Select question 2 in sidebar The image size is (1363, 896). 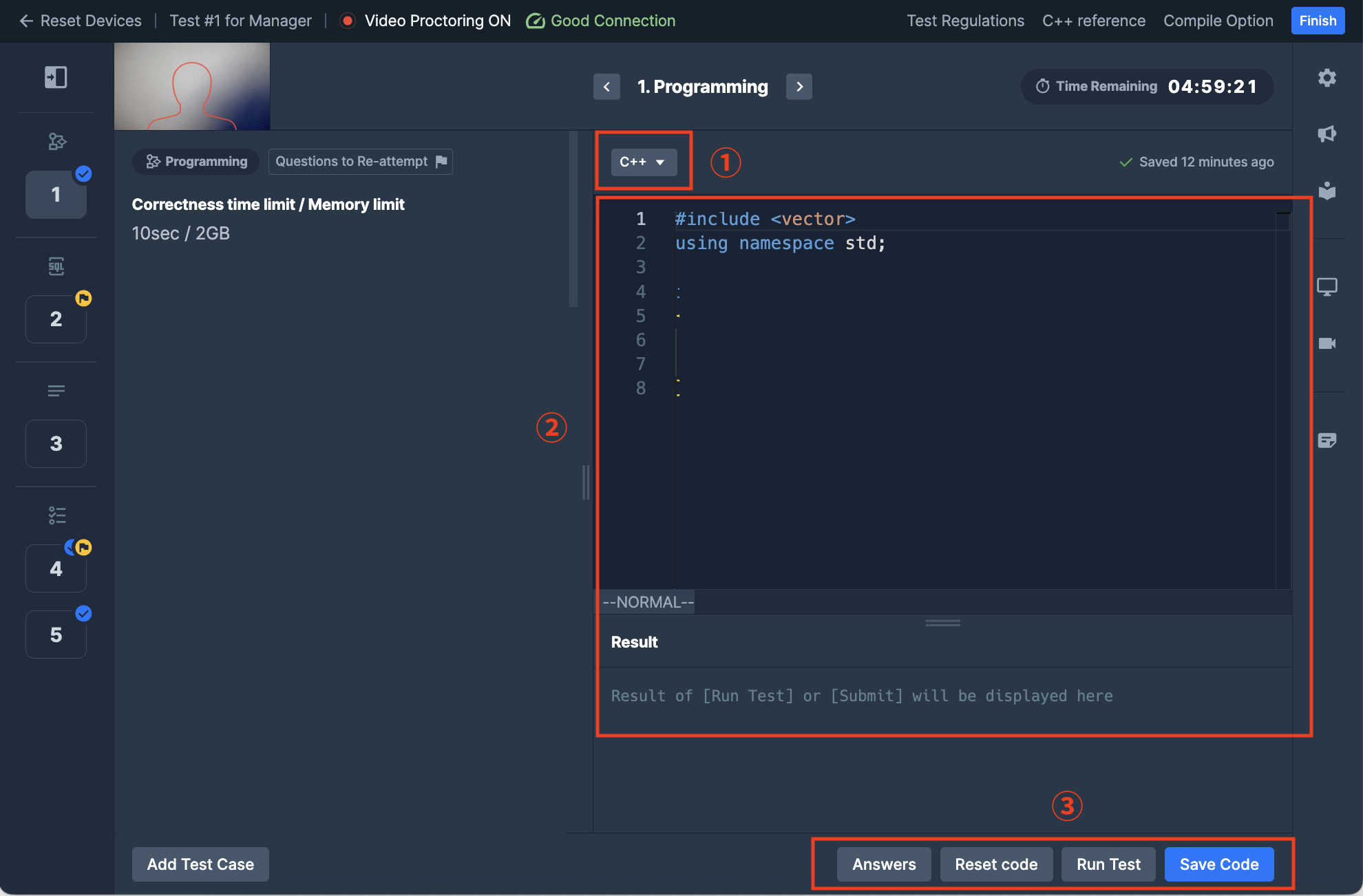tap(56, 319)
